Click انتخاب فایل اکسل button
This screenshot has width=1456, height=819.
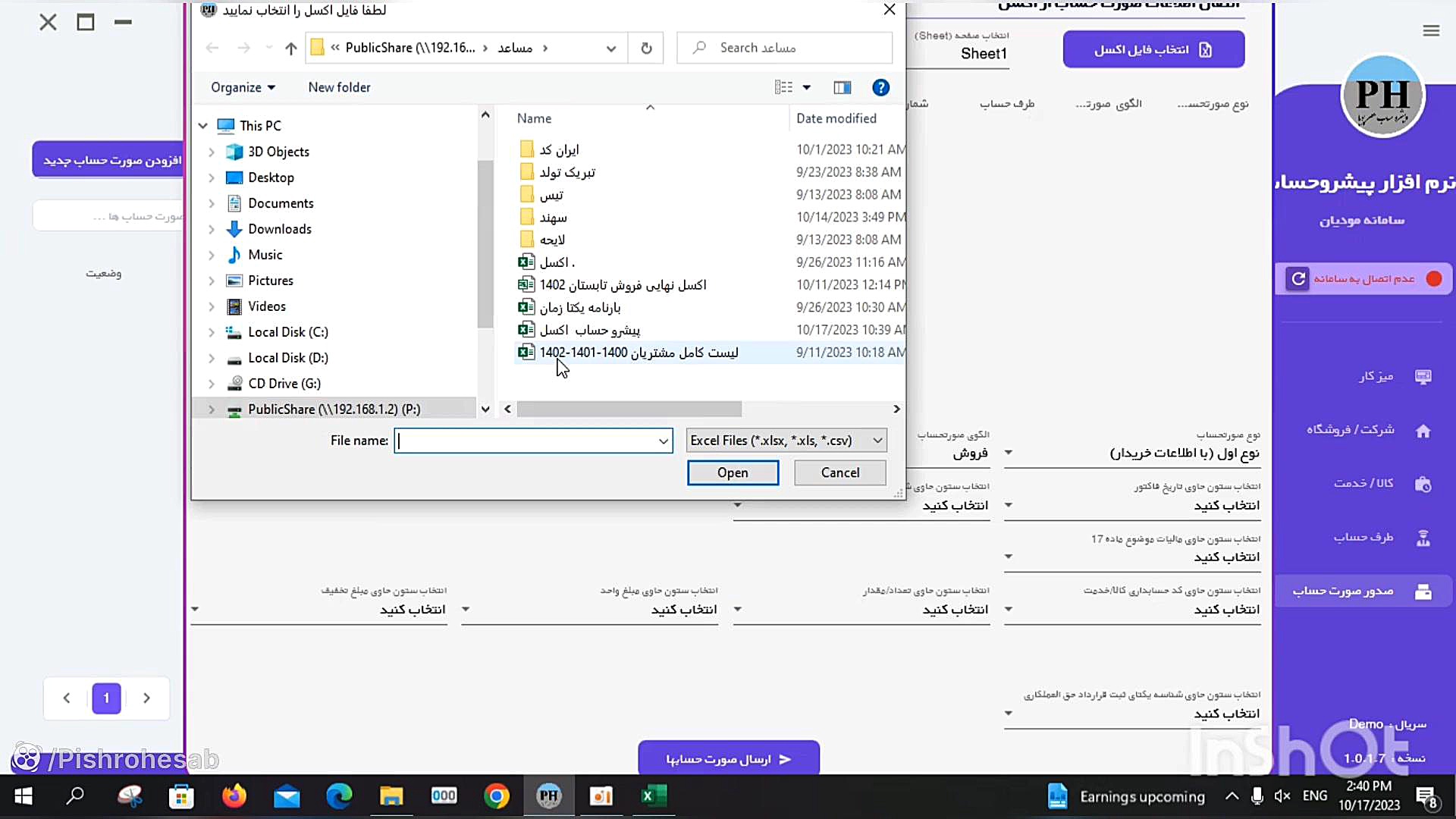click(x=1153, y=49)
